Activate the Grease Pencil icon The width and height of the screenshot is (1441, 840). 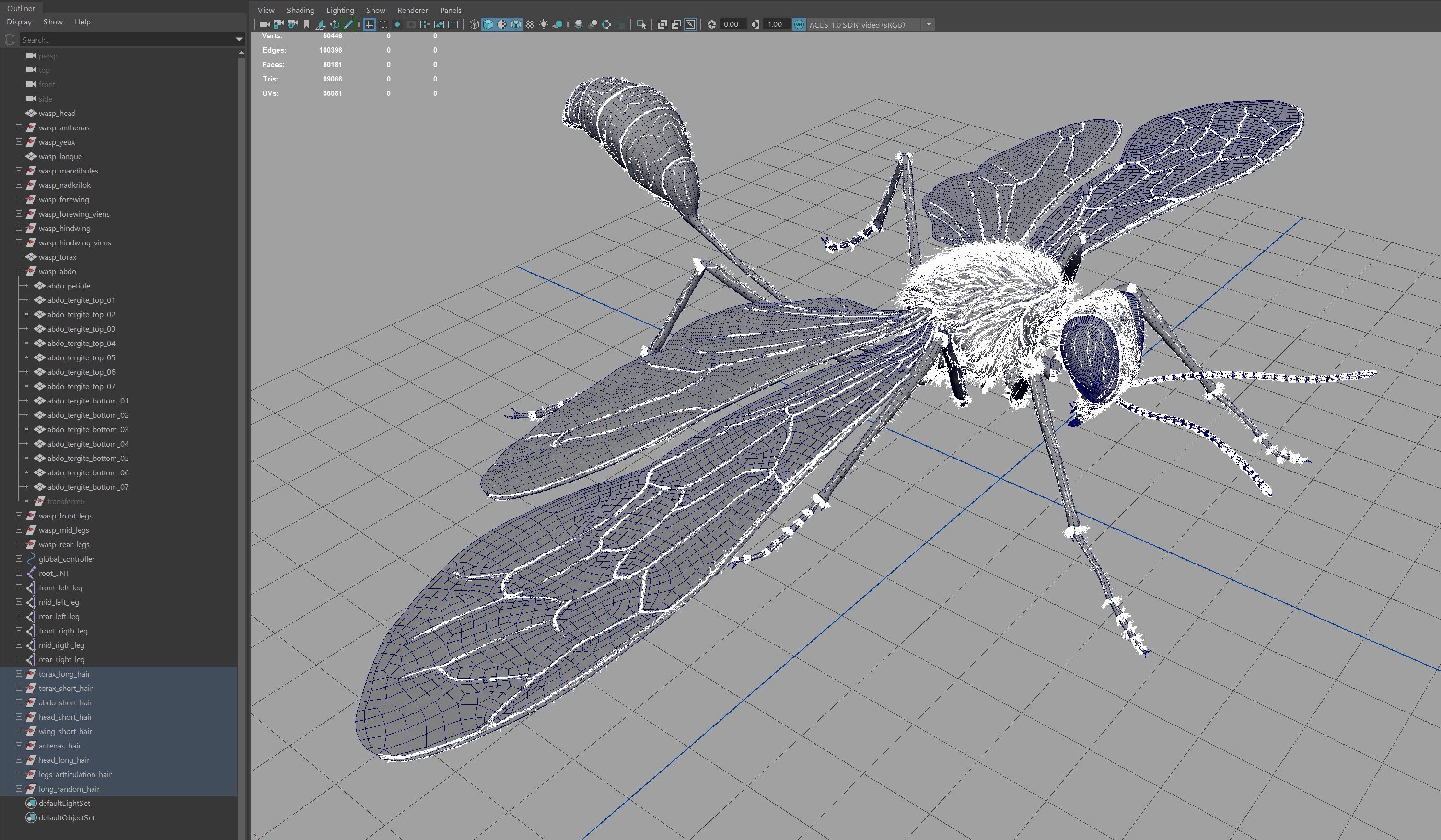348,24
